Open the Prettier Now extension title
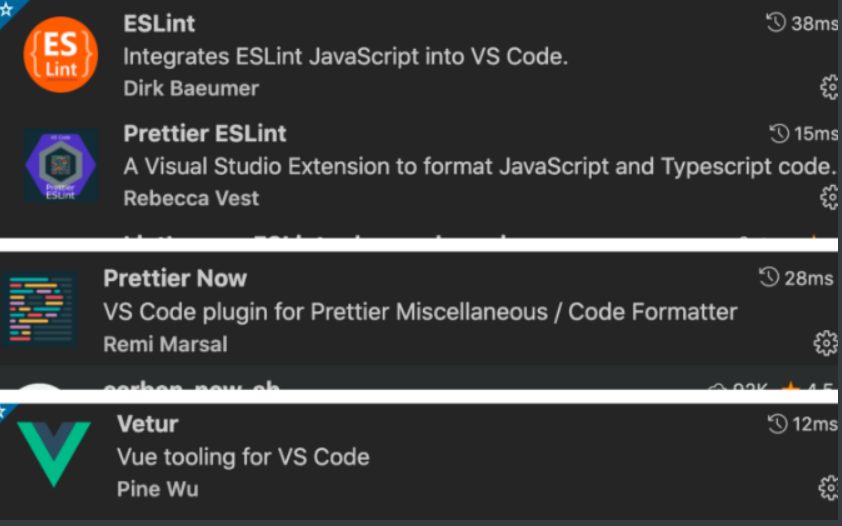The image size is (842, 526). [x=175, y=279]
